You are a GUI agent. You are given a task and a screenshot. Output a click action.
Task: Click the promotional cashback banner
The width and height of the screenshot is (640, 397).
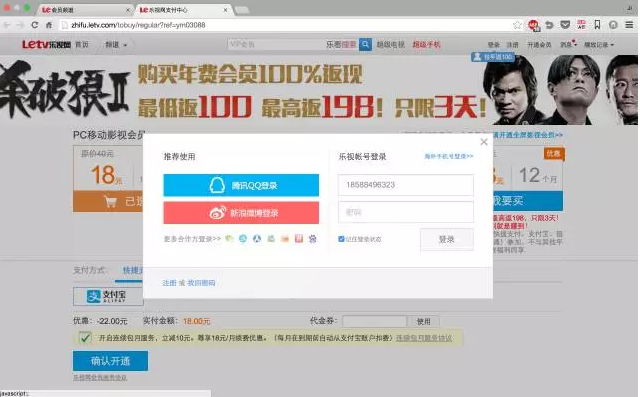[x=319, y=90]
